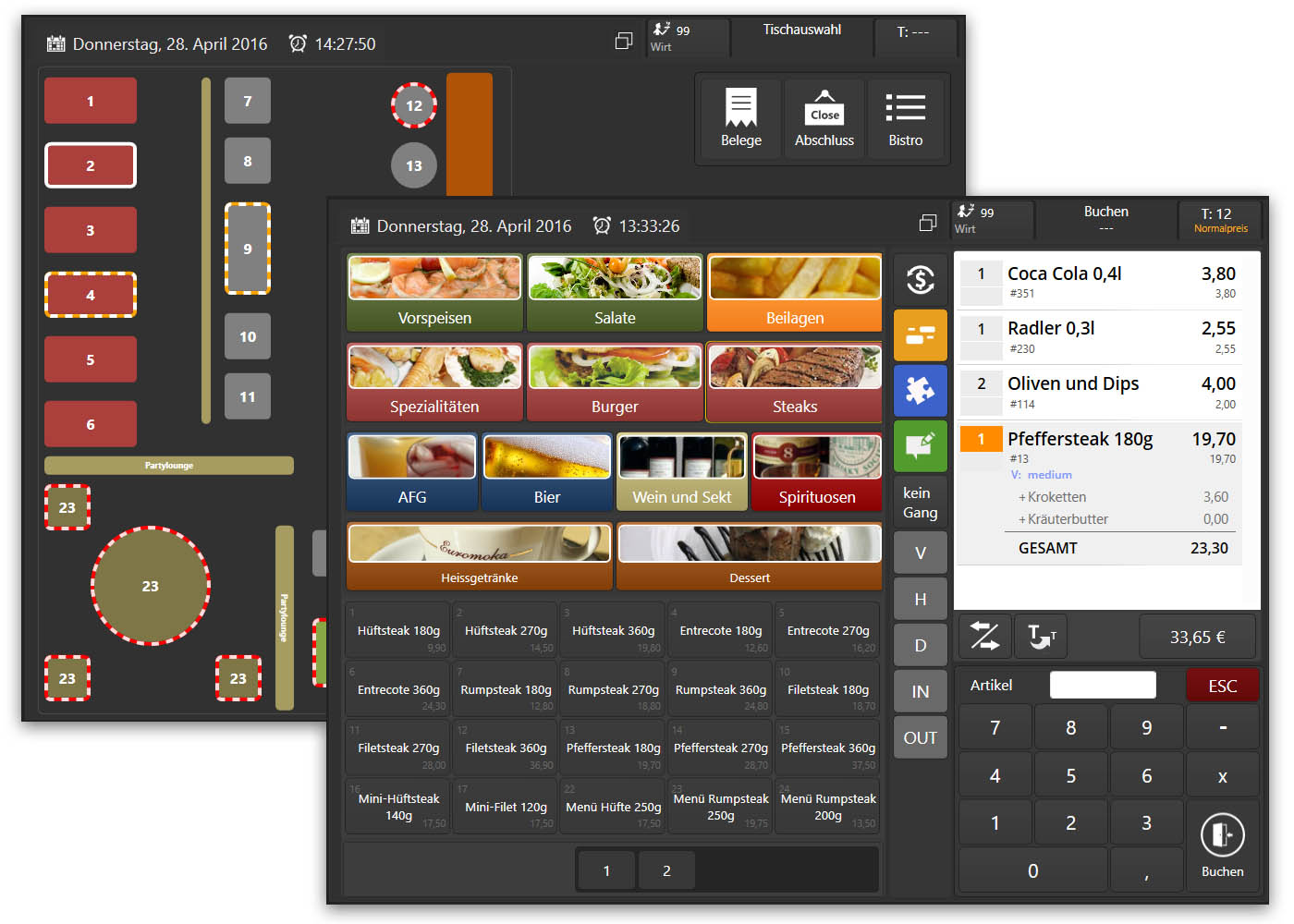Select red table 3 on floor plan
1294x924 pixels.
91,230
